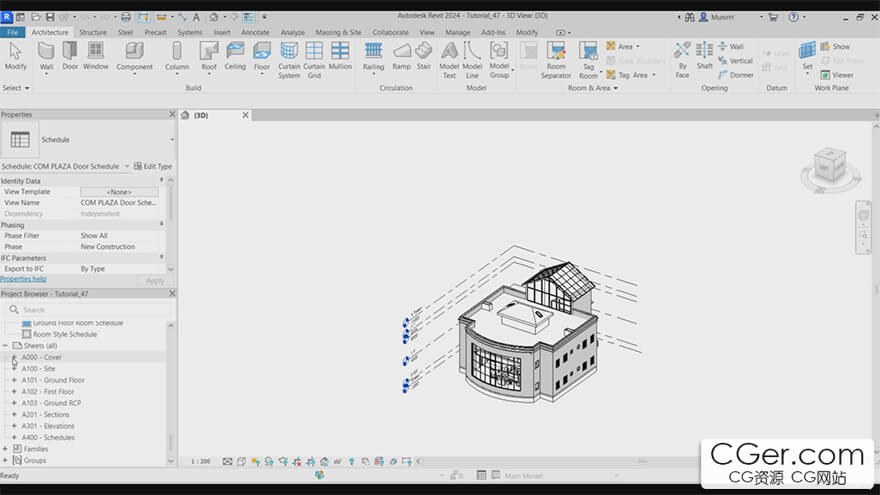Screen dimensions: 880x495
Task: Close the Project Browser panel
Action: pos(172,294)
